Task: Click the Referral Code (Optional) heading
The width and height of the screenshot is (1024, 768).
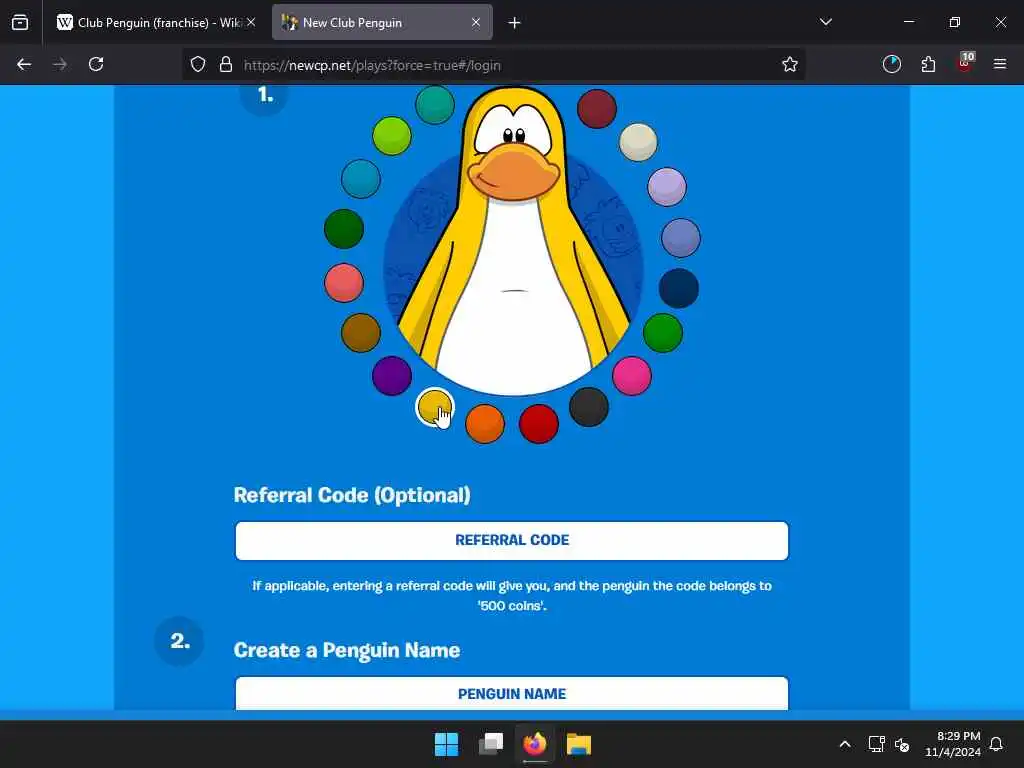Action: 352,495
